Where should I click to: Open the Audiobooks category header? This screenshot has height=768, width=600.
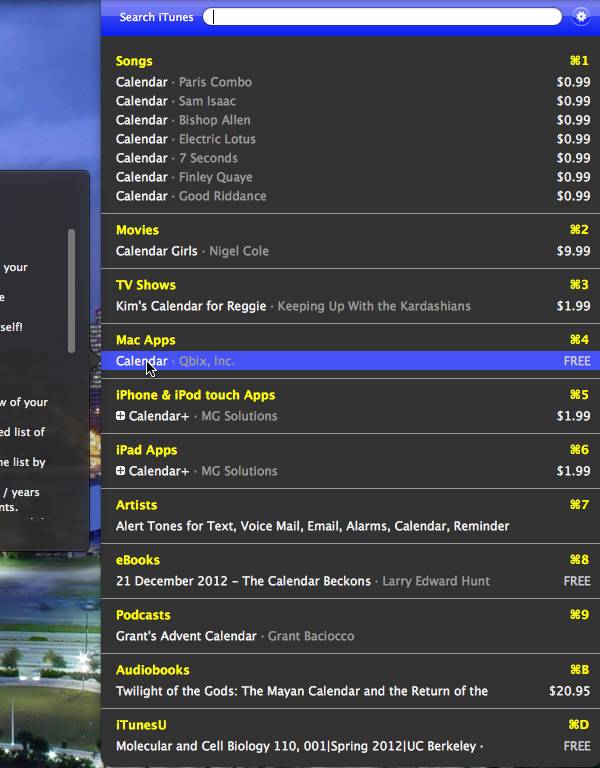[x=153, y=670]
